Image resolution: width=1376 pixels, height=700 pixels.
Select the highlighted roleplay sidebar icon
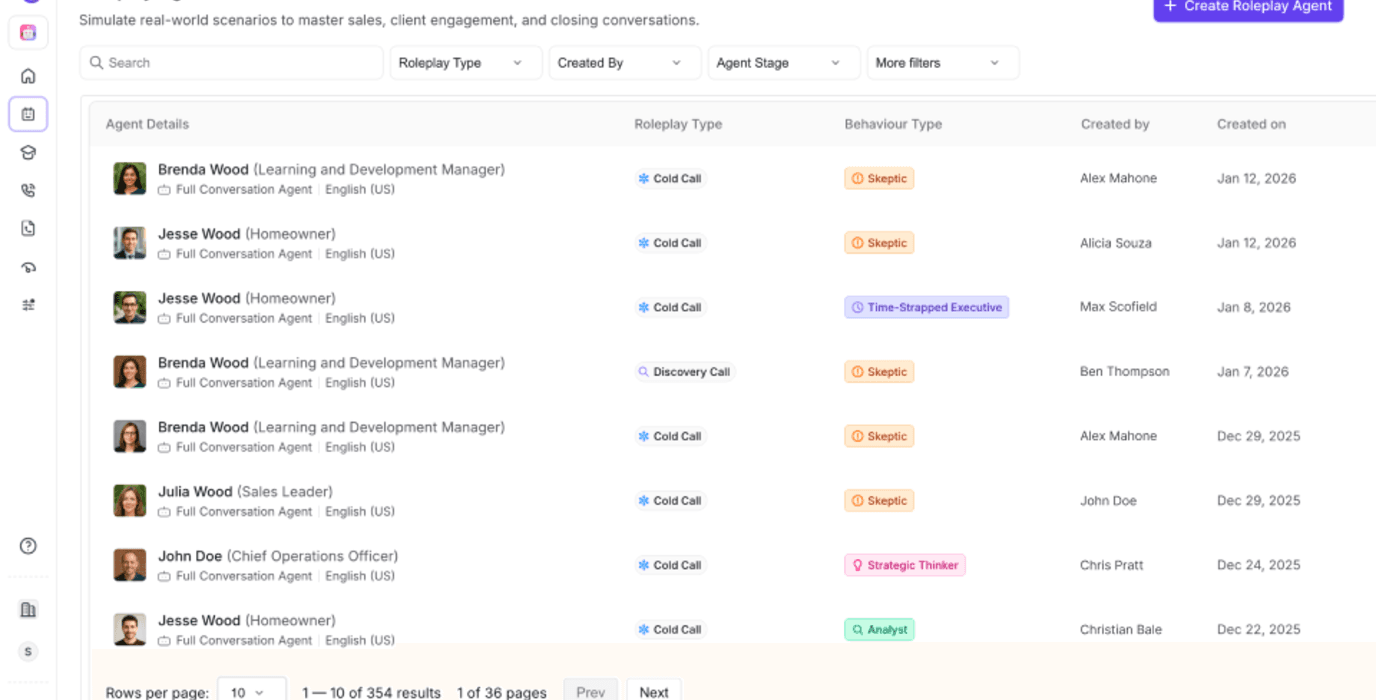[28, 114]
